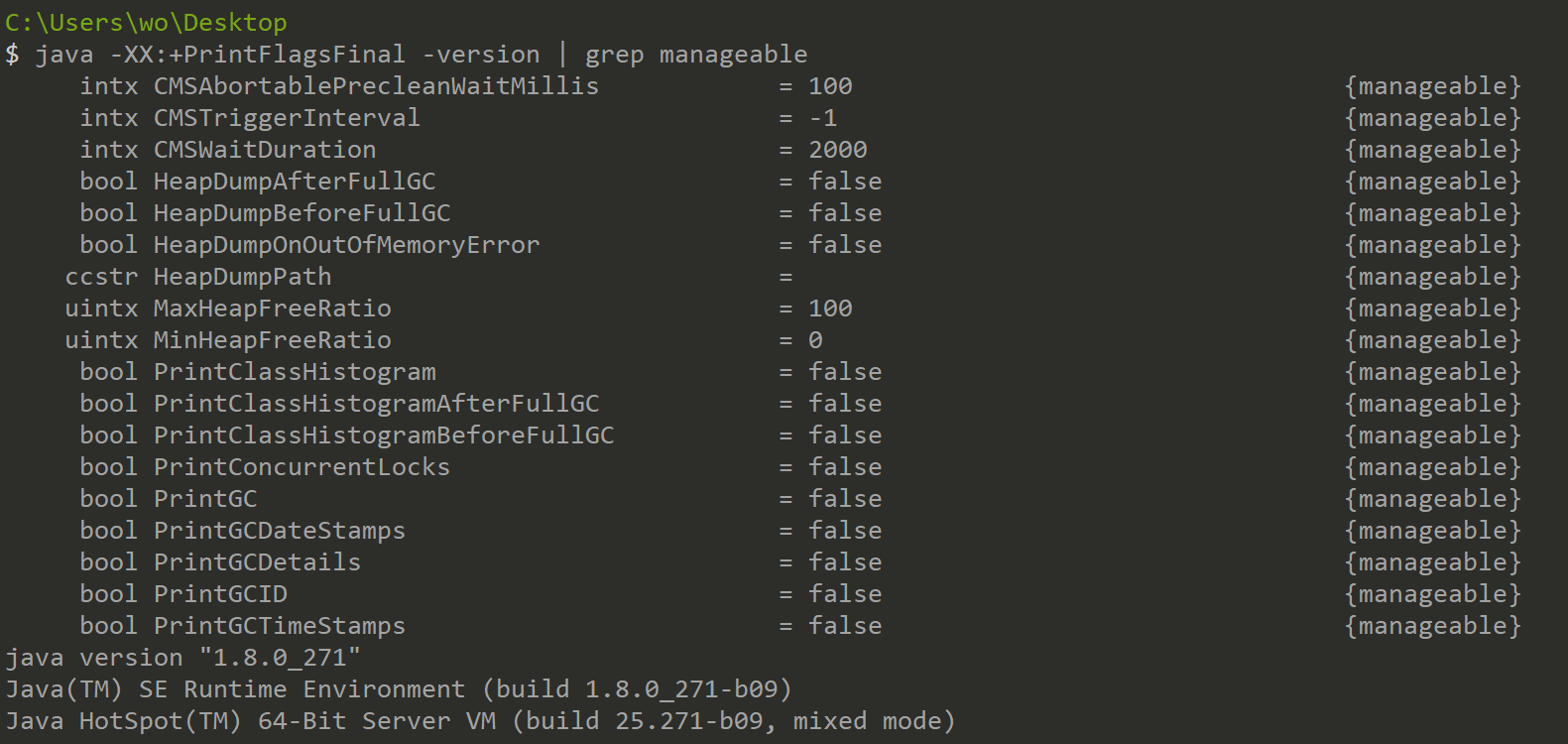Click the HeapDumpPath flag name
The height and width of the screenshot is (744, 1568).
pyautogui.click(x=242, y=277)
